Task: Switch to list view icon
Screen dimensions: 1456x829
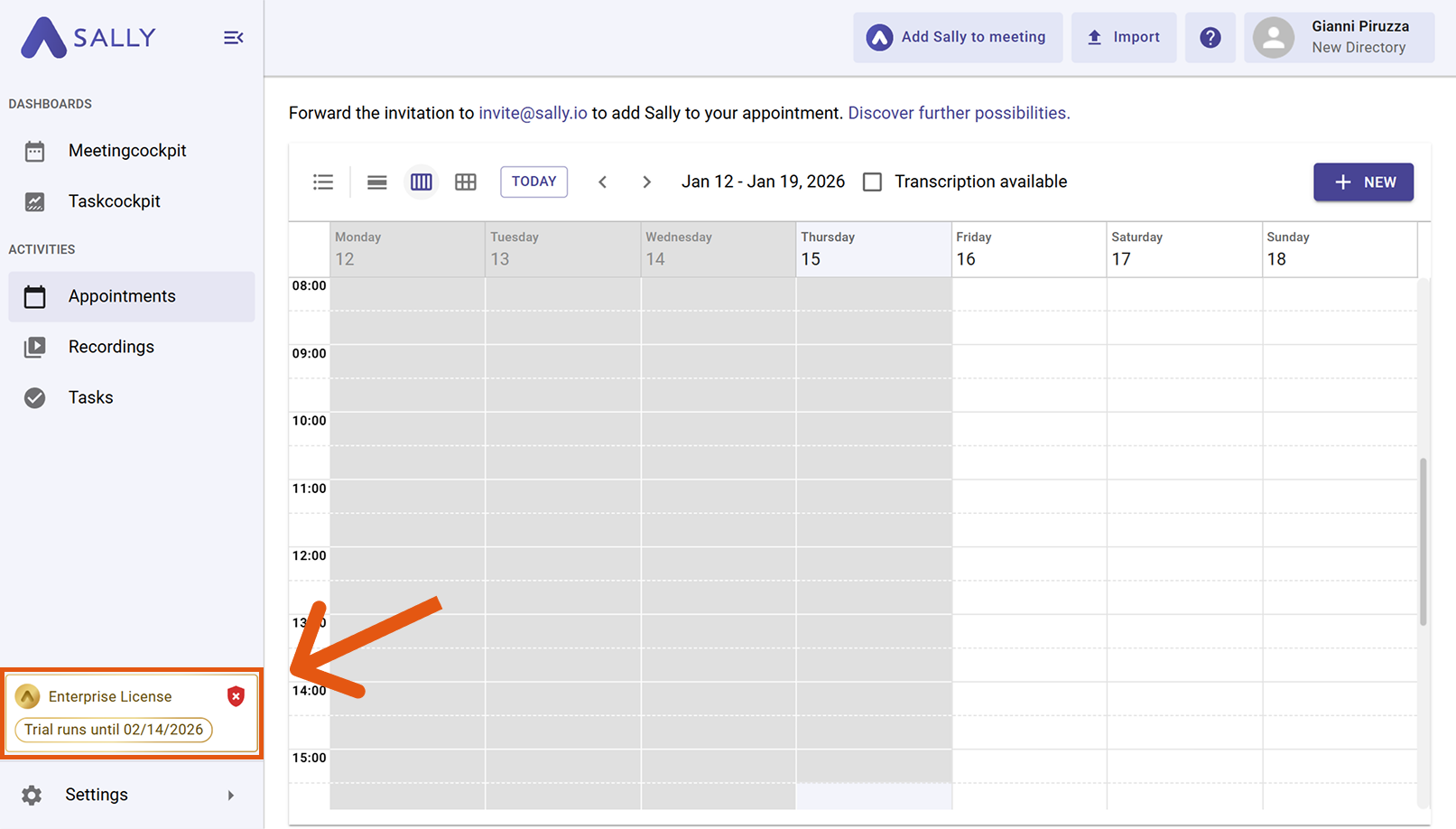Action: pyautogui.click(x=323, y=182)
